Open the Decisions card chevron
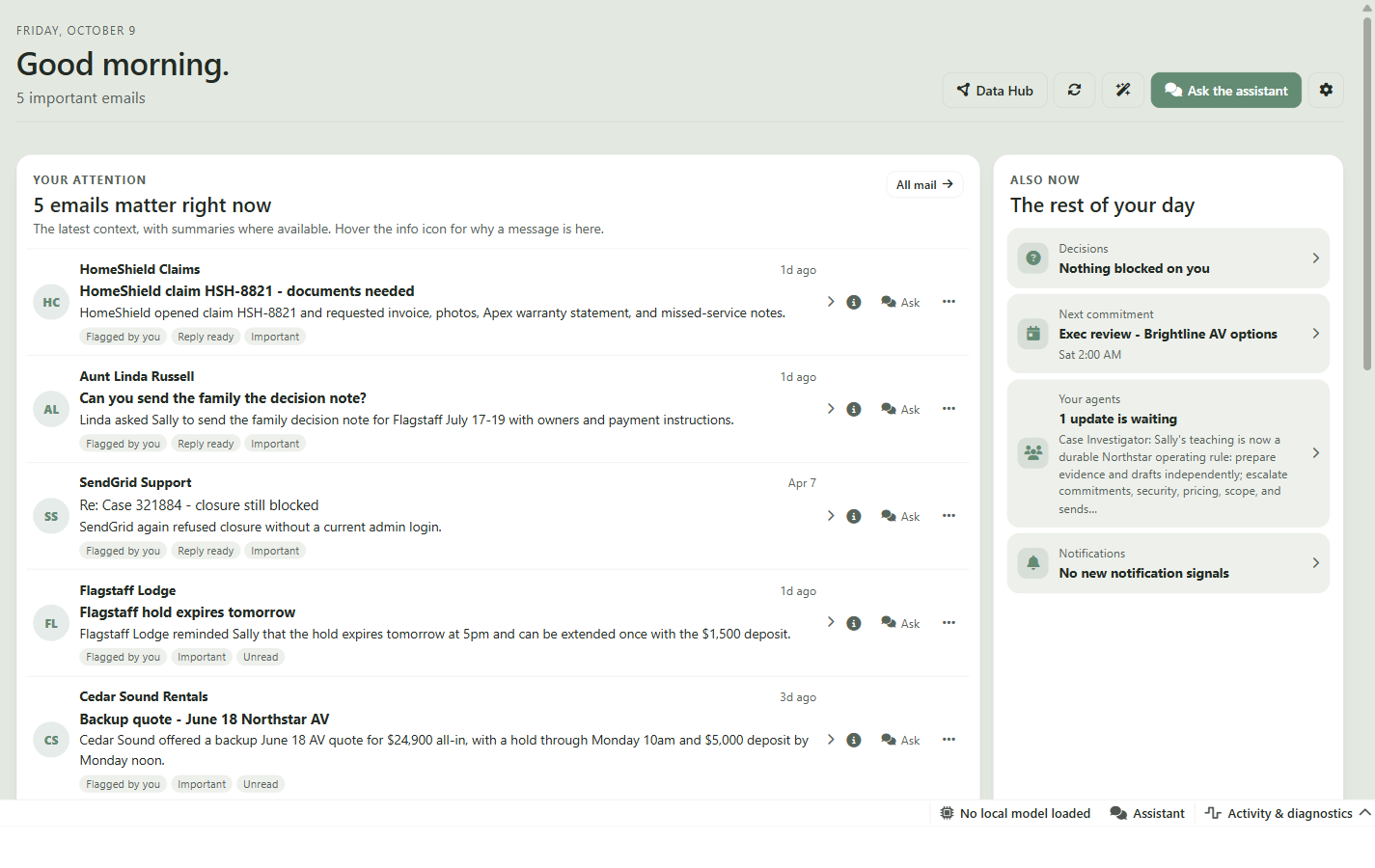This screenshot has width=1375, height=868. (x=1315, y=258)
